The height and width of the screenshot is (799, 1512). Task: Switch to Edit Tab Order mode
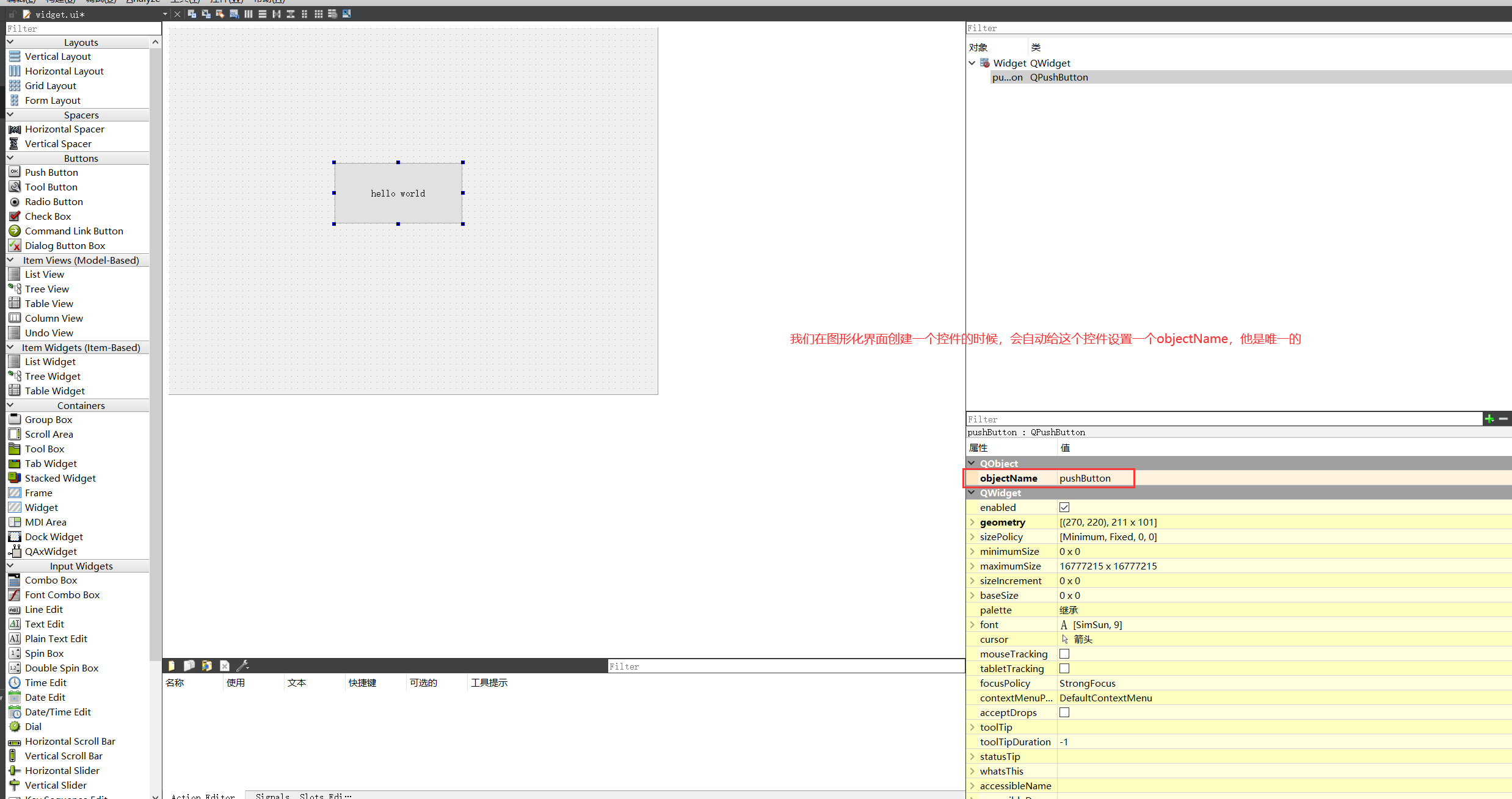(234, 14)
